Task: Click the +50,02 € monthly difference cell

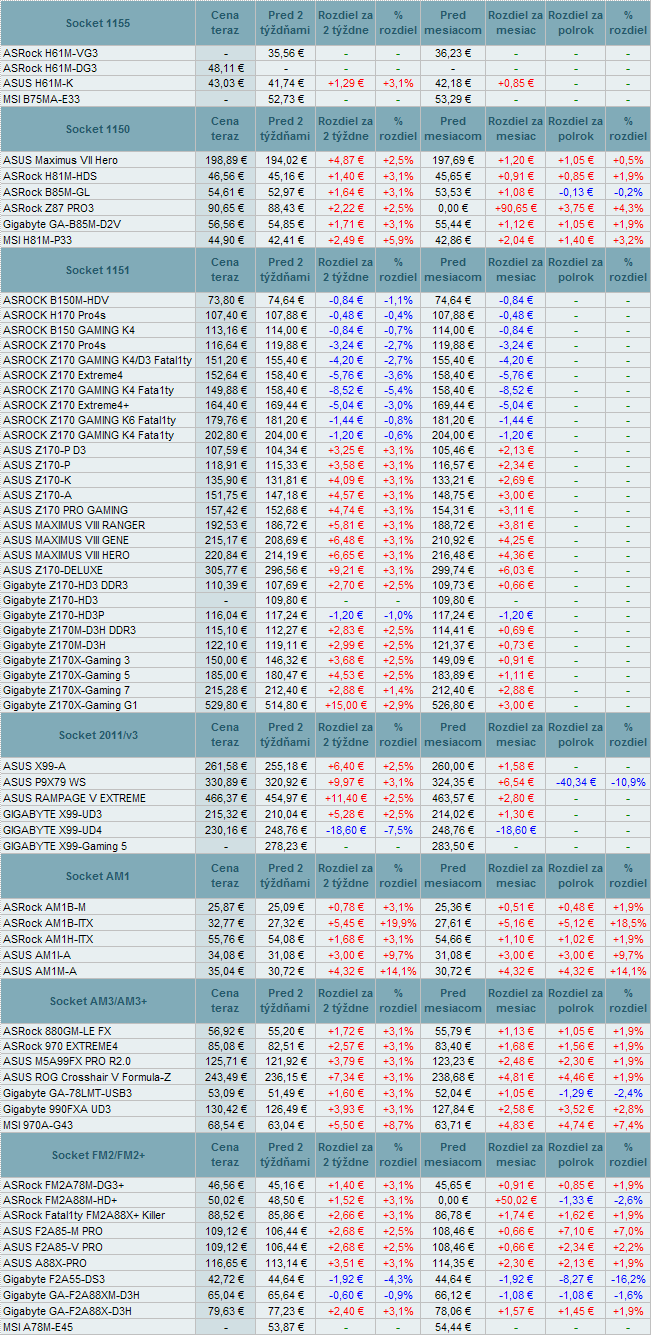Action: (516, 1199)
